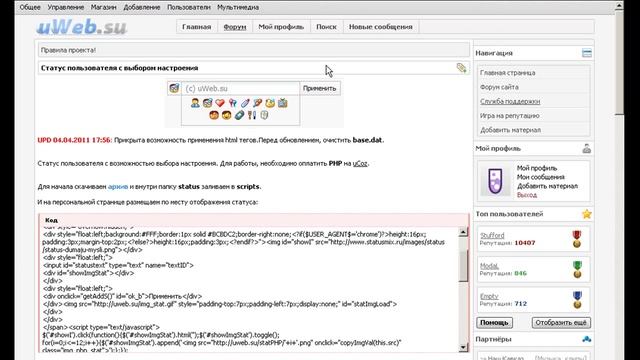Open the Магазин admin menu
Viewport: 640px width, 360px height.
(x=103, y=7)
